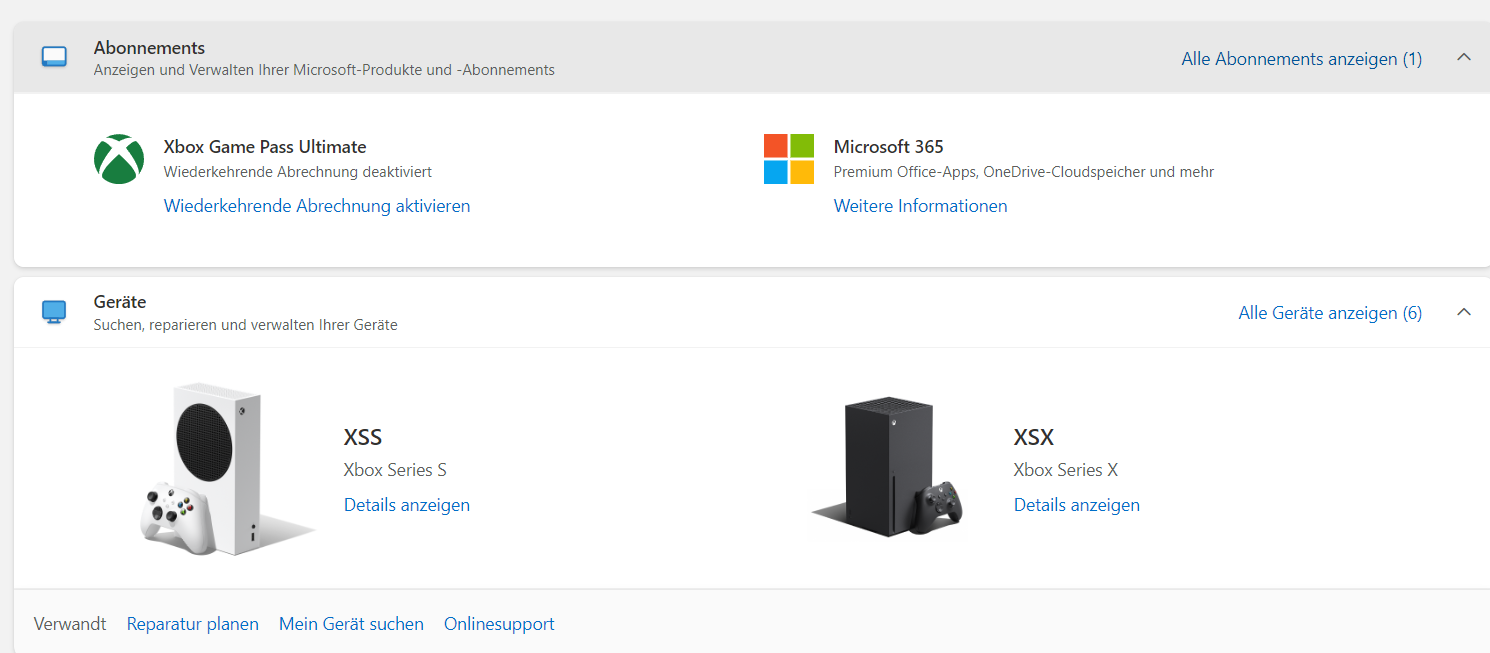Image resolution: width=1490 pixels, height=653 pixels.
Task: Click 'Wiederkehrende Abrechnung deaktiviert' status text
Action: click(x=298, y=172)
